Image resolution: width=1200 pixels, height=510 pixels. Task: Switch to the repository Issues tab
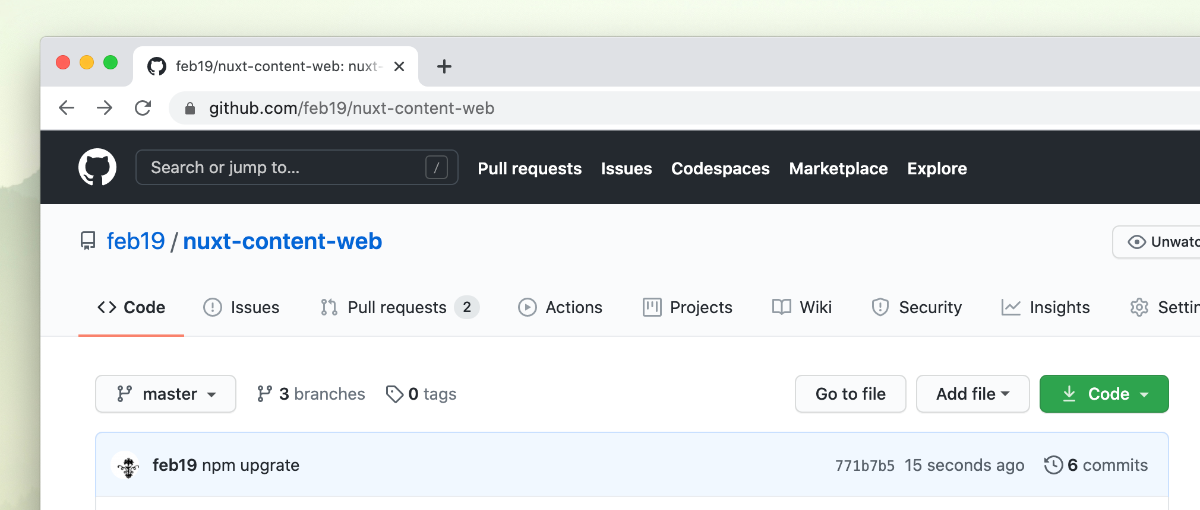click(241, 307)
